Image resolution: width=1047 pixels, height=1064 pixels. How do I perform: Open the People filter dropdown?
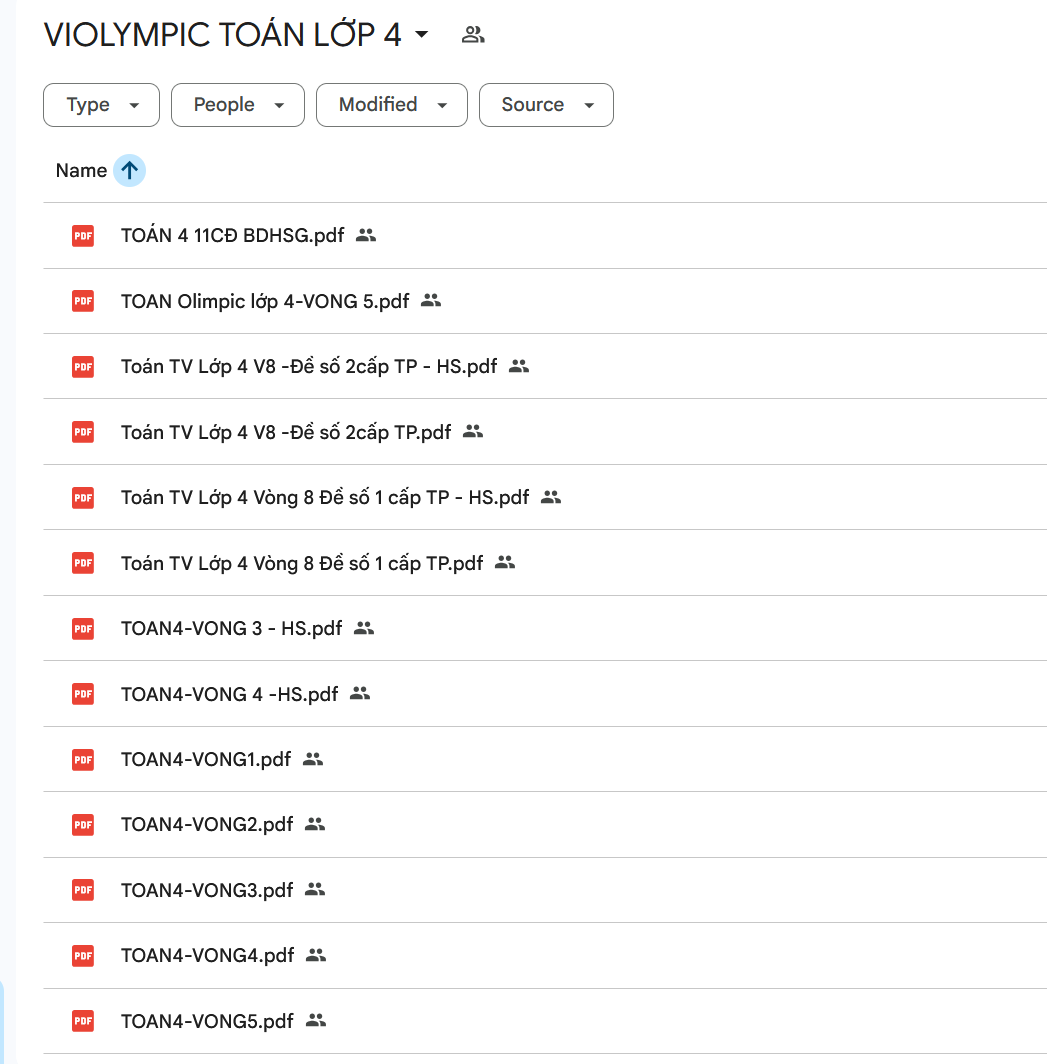point(238,105)
